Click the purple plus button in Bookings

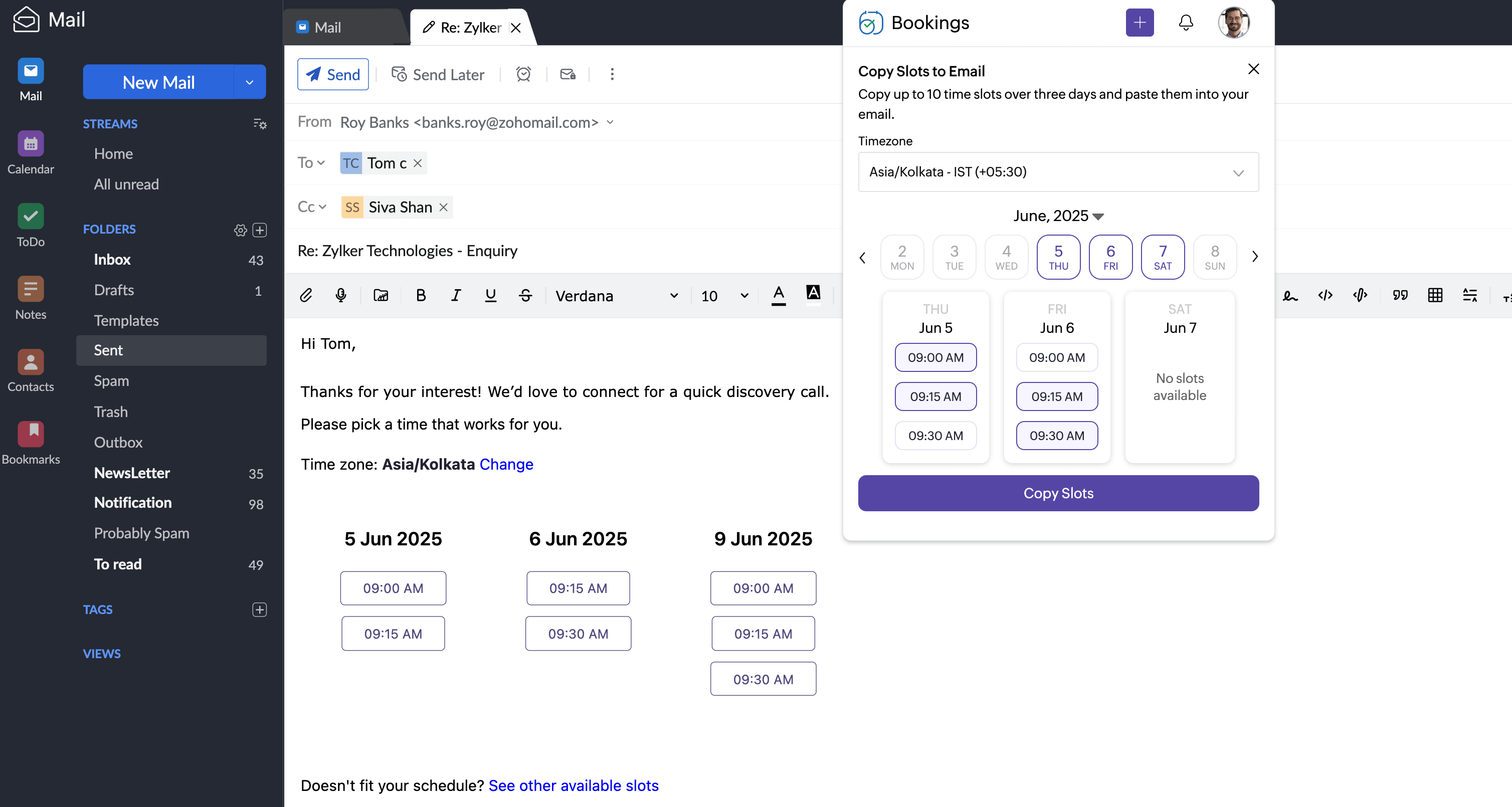[1140, 23]
